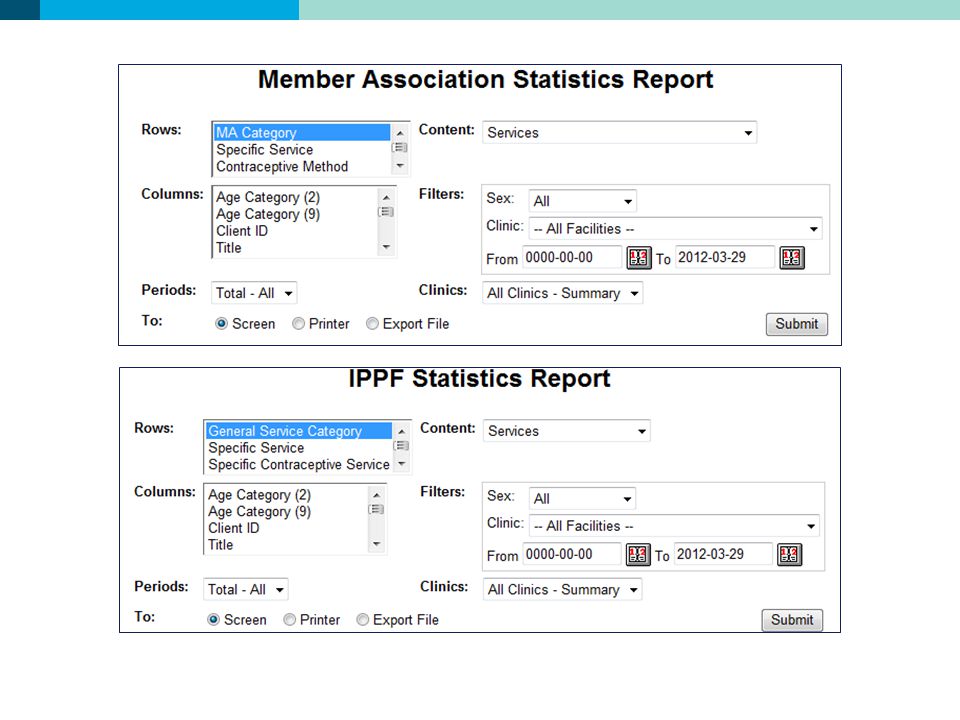
Task: Select Age Category (9) in IPPF Columns
Action: pyautogui.click(x=288, y=511)
